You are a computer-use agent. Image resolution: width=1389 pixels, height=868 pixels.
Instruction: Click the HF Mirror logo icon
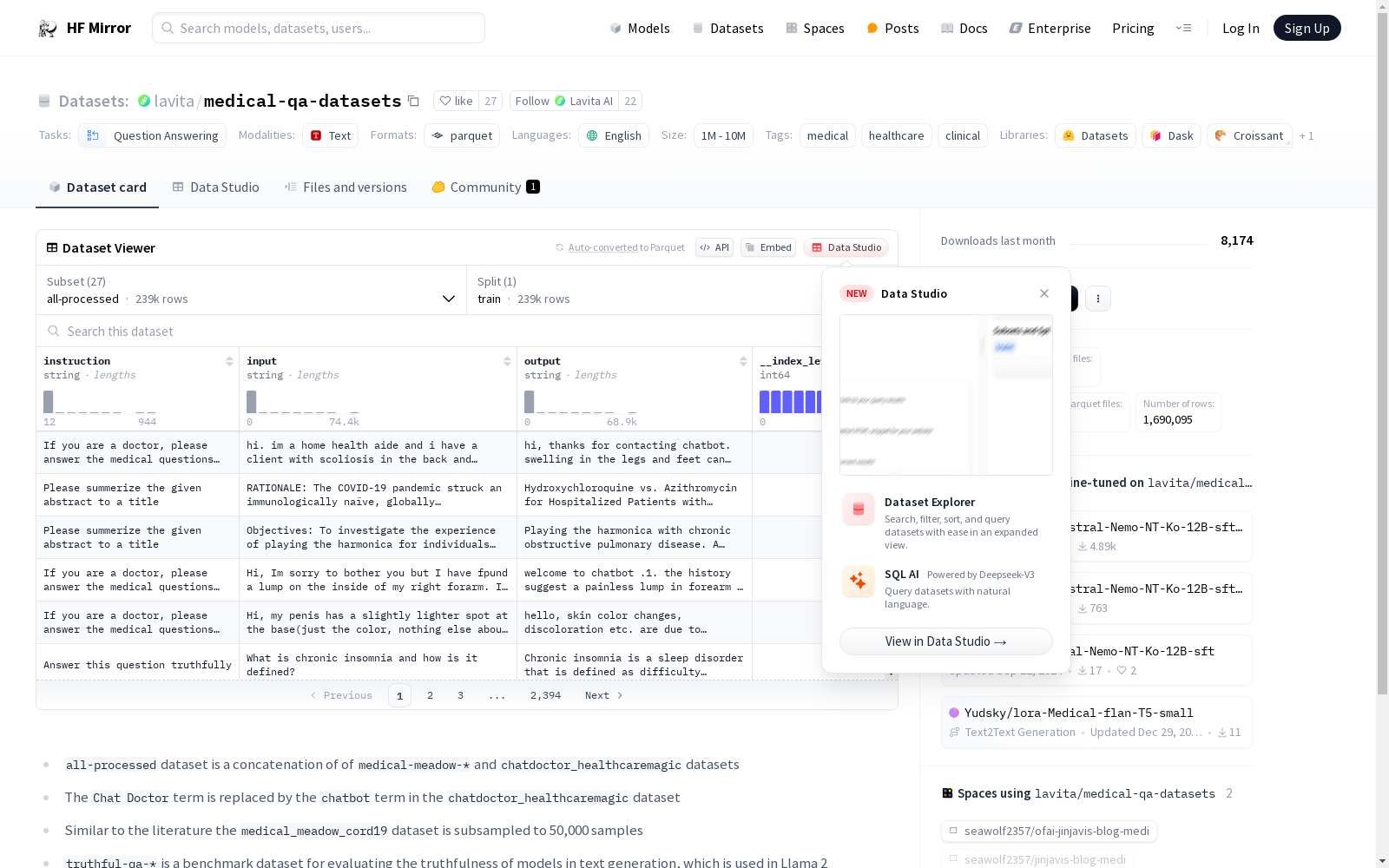click(48, 29)
